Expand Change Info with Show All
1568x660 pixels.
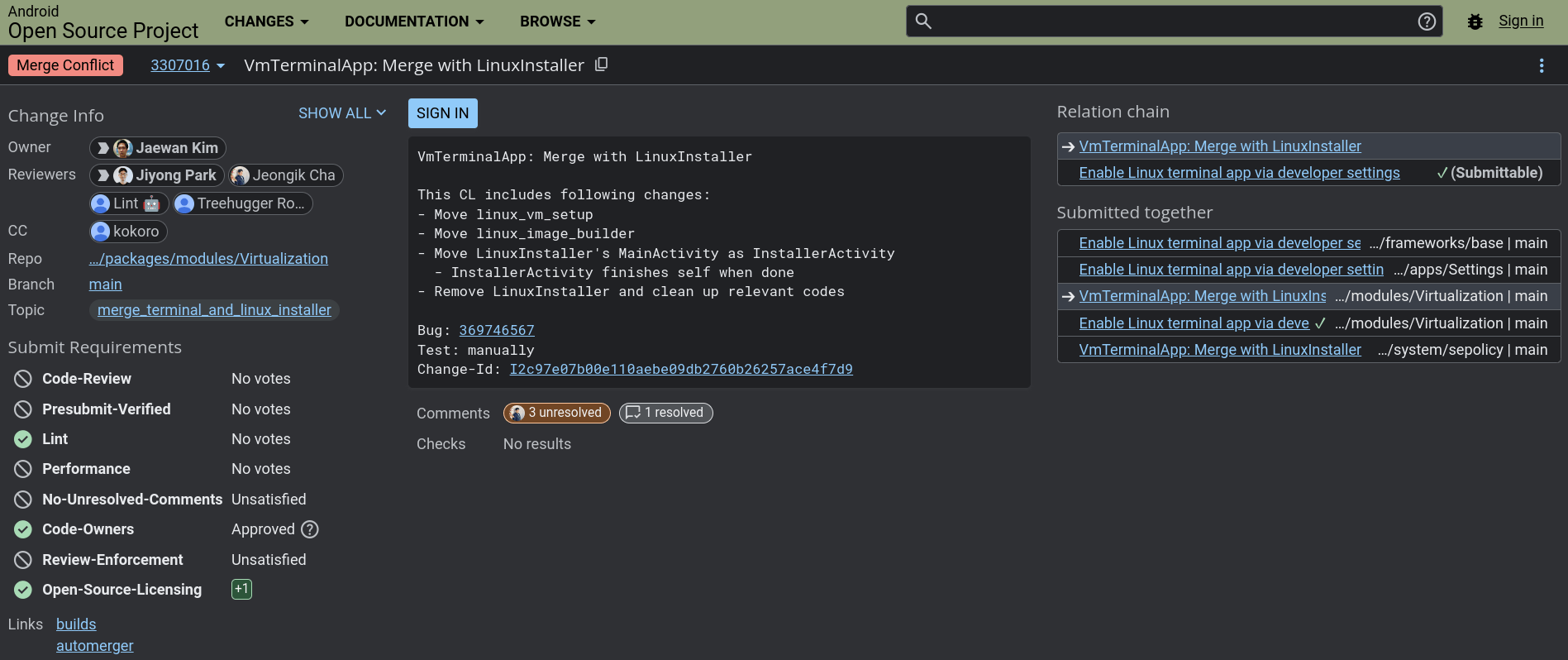pos(341,113)
